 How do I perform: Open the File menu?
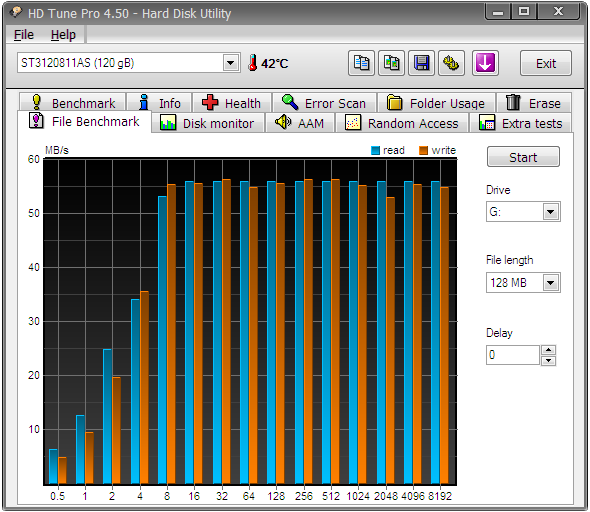pos(24,35)
